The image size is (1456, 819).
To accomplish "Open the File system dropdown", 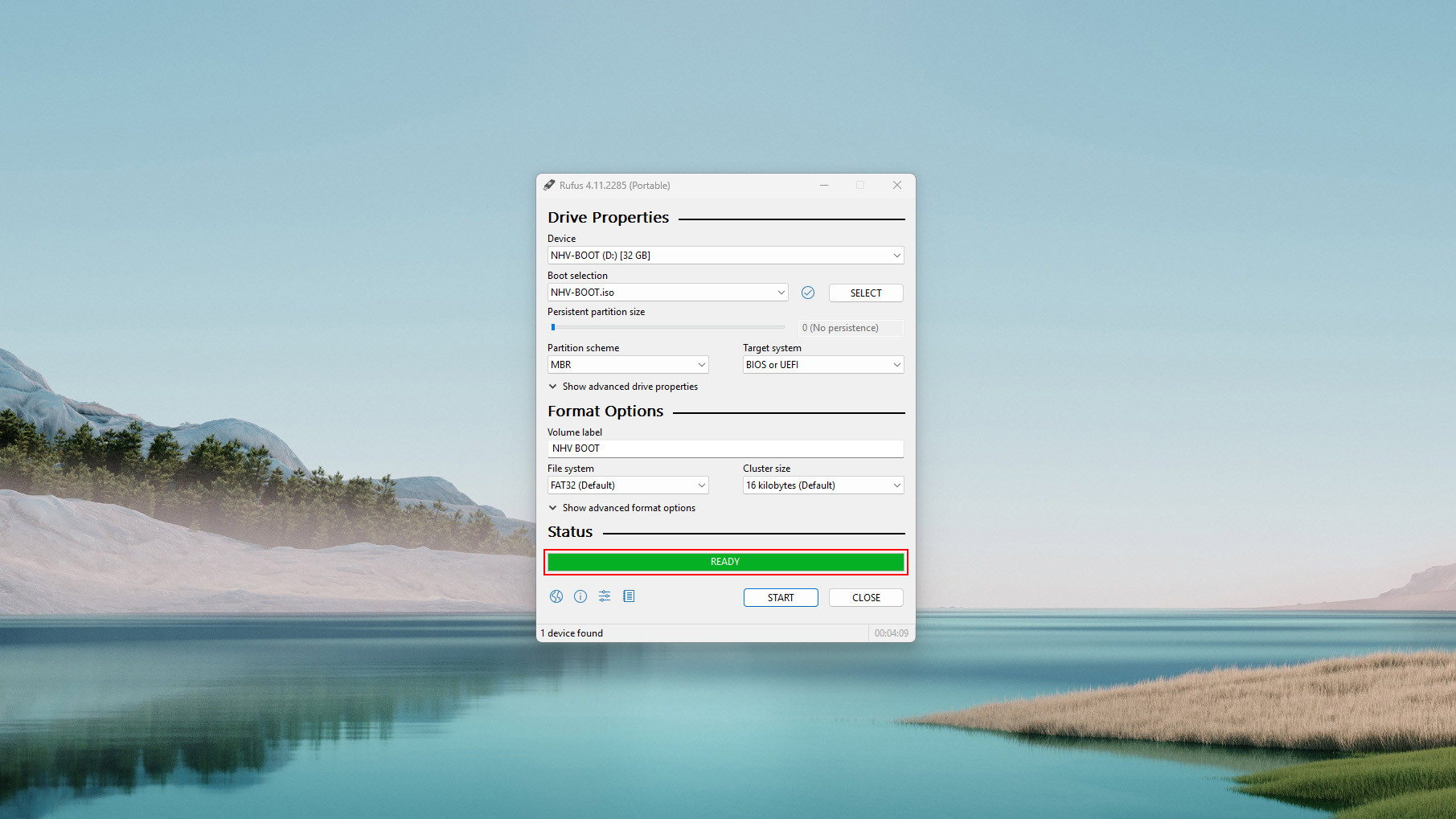I will tap(627, 485).
